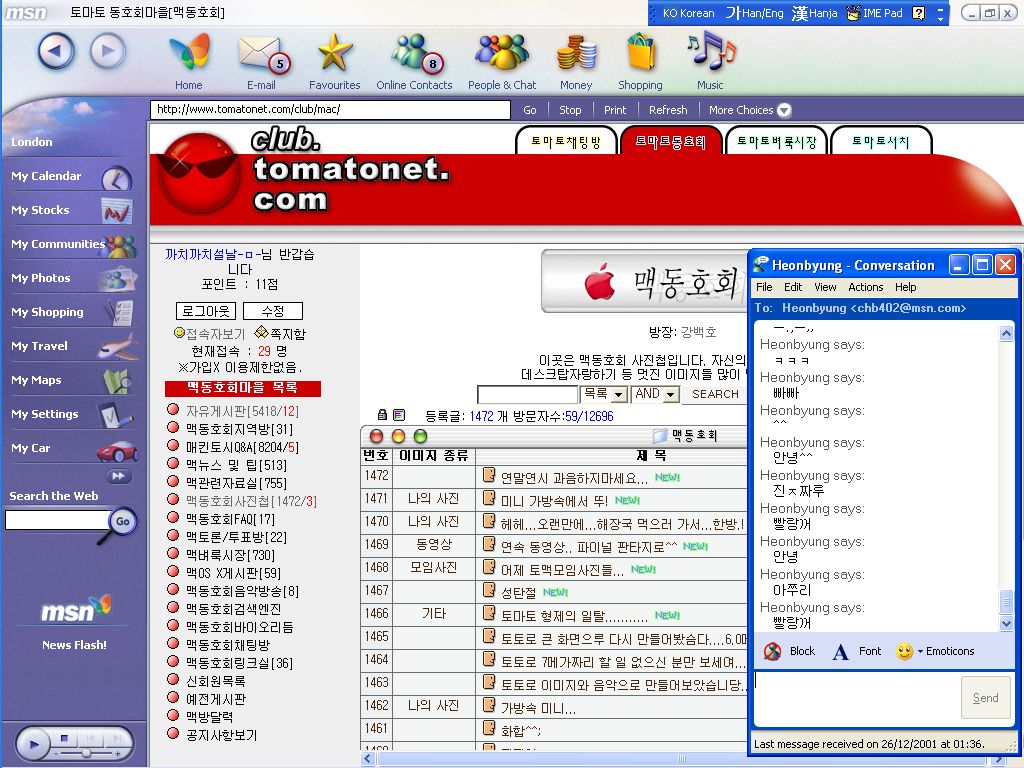The width and height of the screenshot is (1024, 768).
Task: Open Actions menu in Conversation window
Action: (x=865, y=287)
